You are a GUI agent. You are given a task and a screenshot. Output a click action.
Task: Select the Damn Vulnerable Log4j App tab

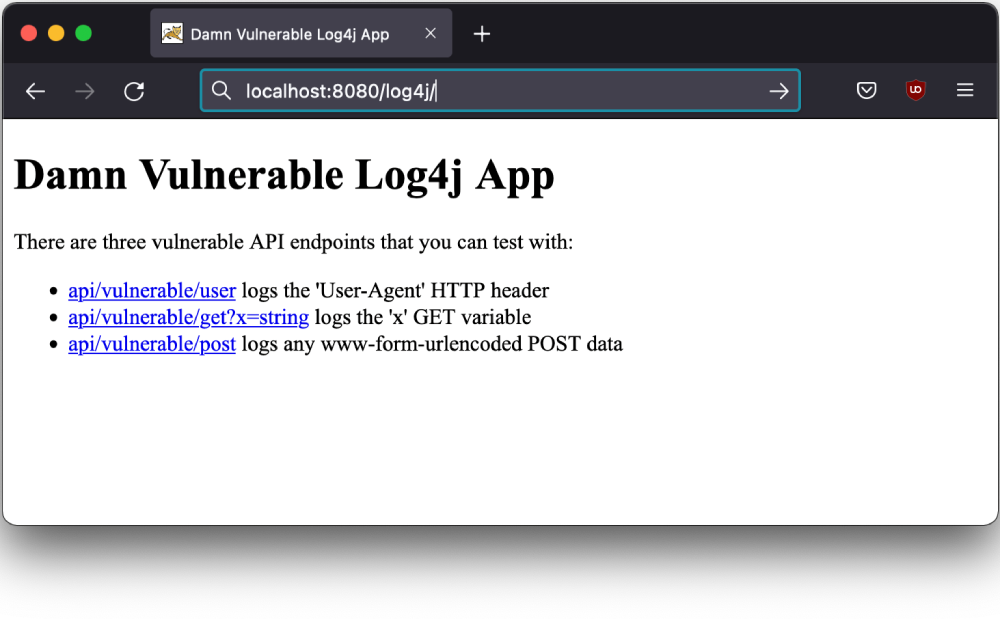coord(301,33)
